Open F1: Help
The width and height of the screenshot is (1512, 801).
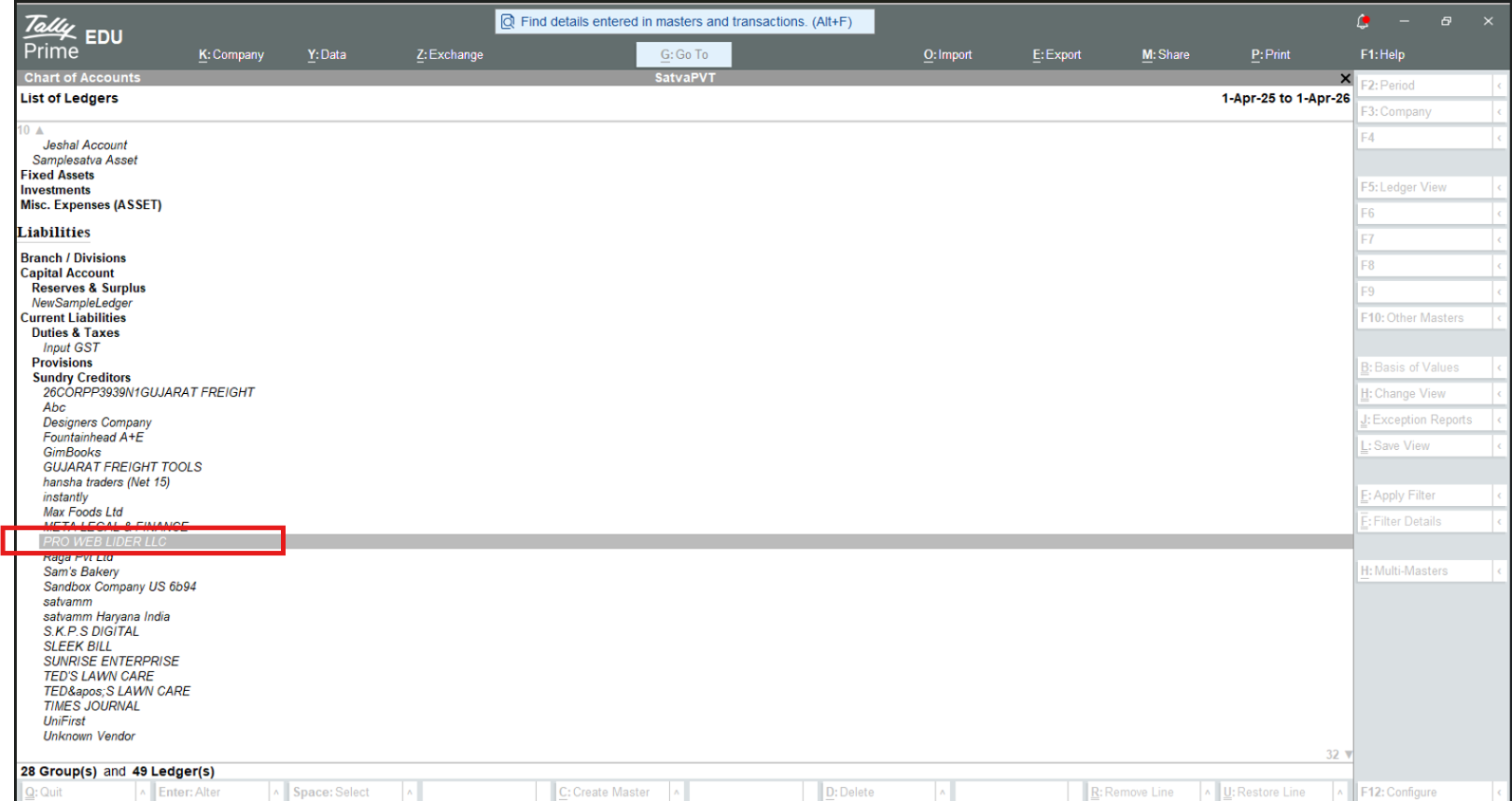coord(1382,55)
